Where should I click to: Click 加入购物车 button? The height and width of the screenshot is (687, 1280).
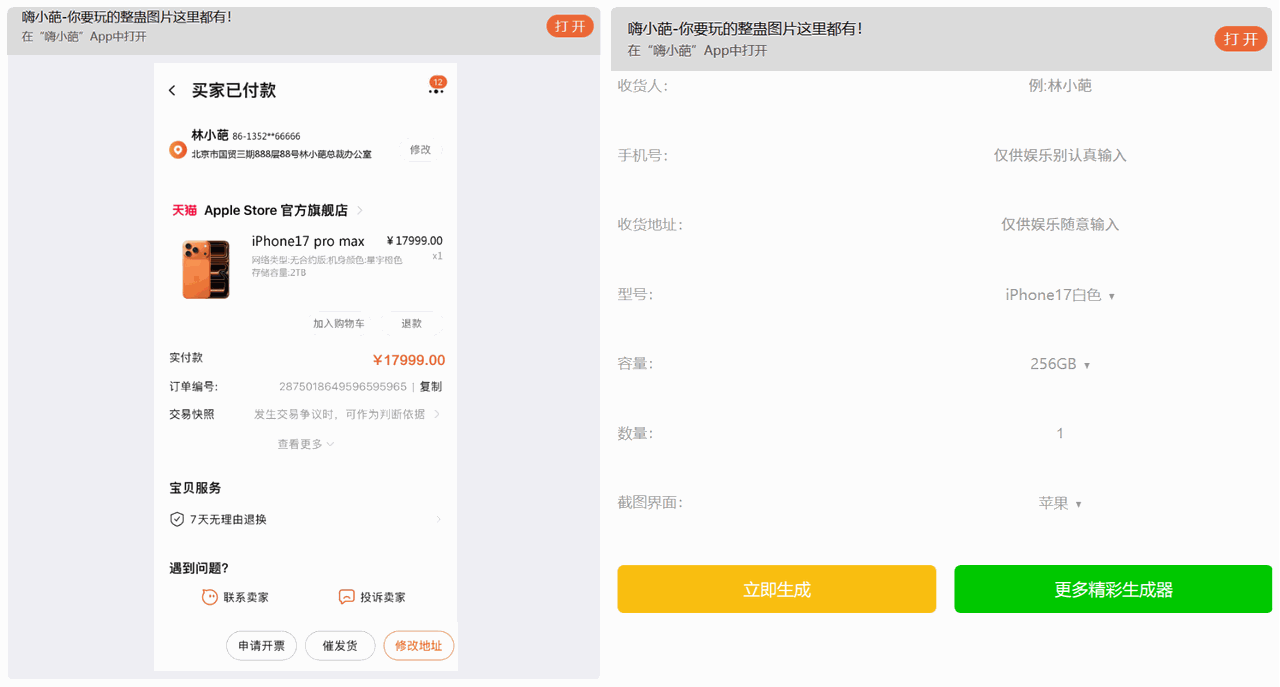pyautogui.click(x=339, y=324)
